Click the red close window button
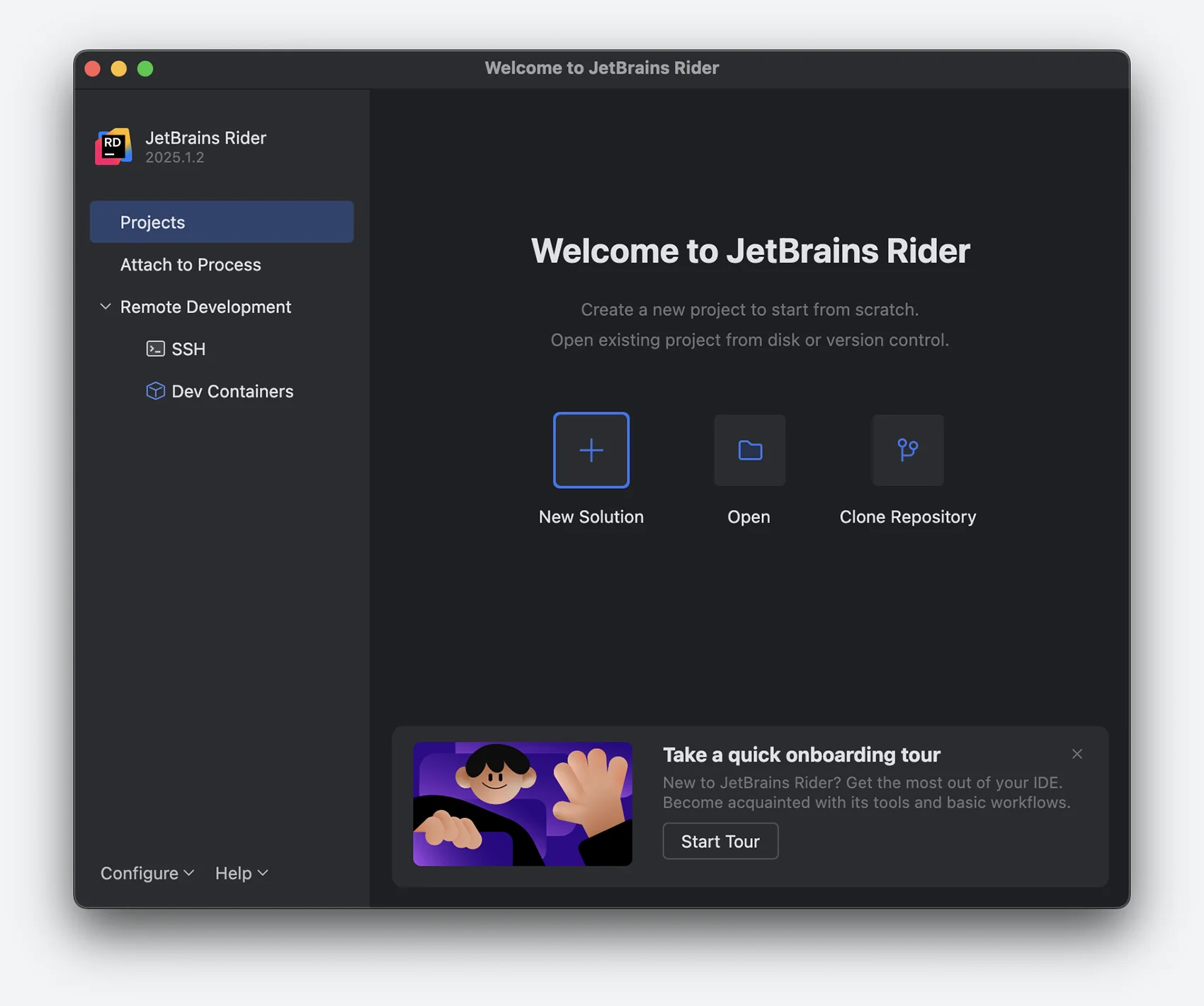This screenshot has width=1204, height=1006. (93, 69)
